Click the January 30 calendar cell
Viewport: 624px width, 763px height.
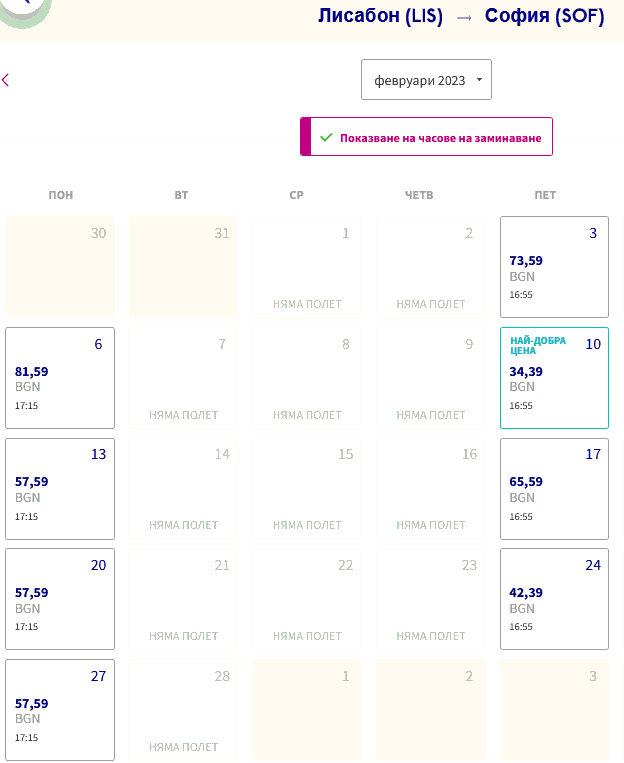pyautogui.click(x=60, y=267)
